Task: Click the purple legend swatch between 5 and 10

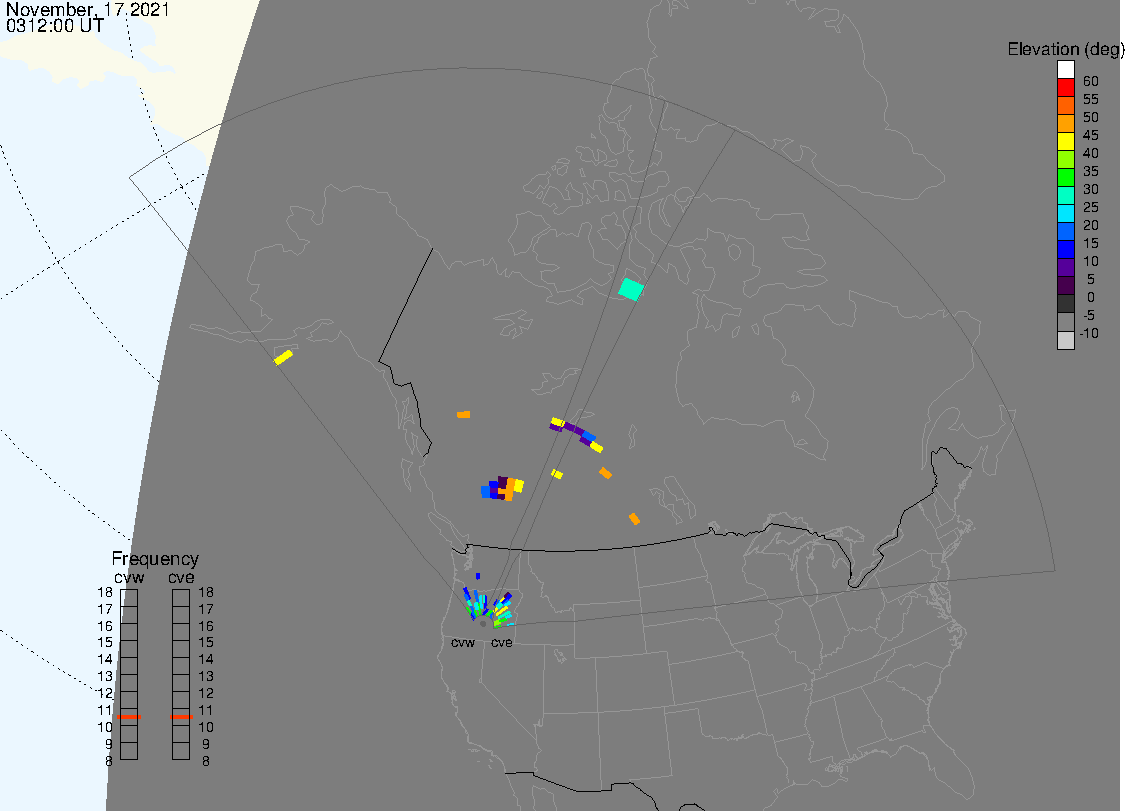Action: [x=1065, y=267]
